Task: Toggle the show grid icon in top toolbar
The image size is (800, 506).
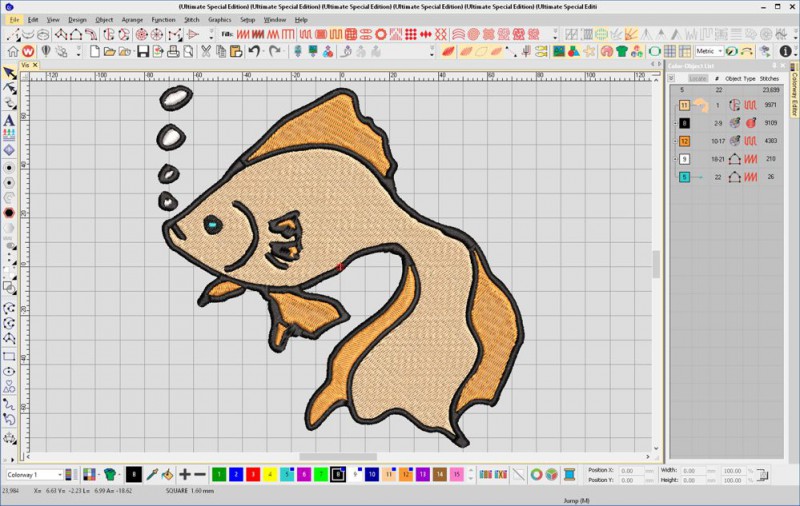Action: tap(670, 51)
